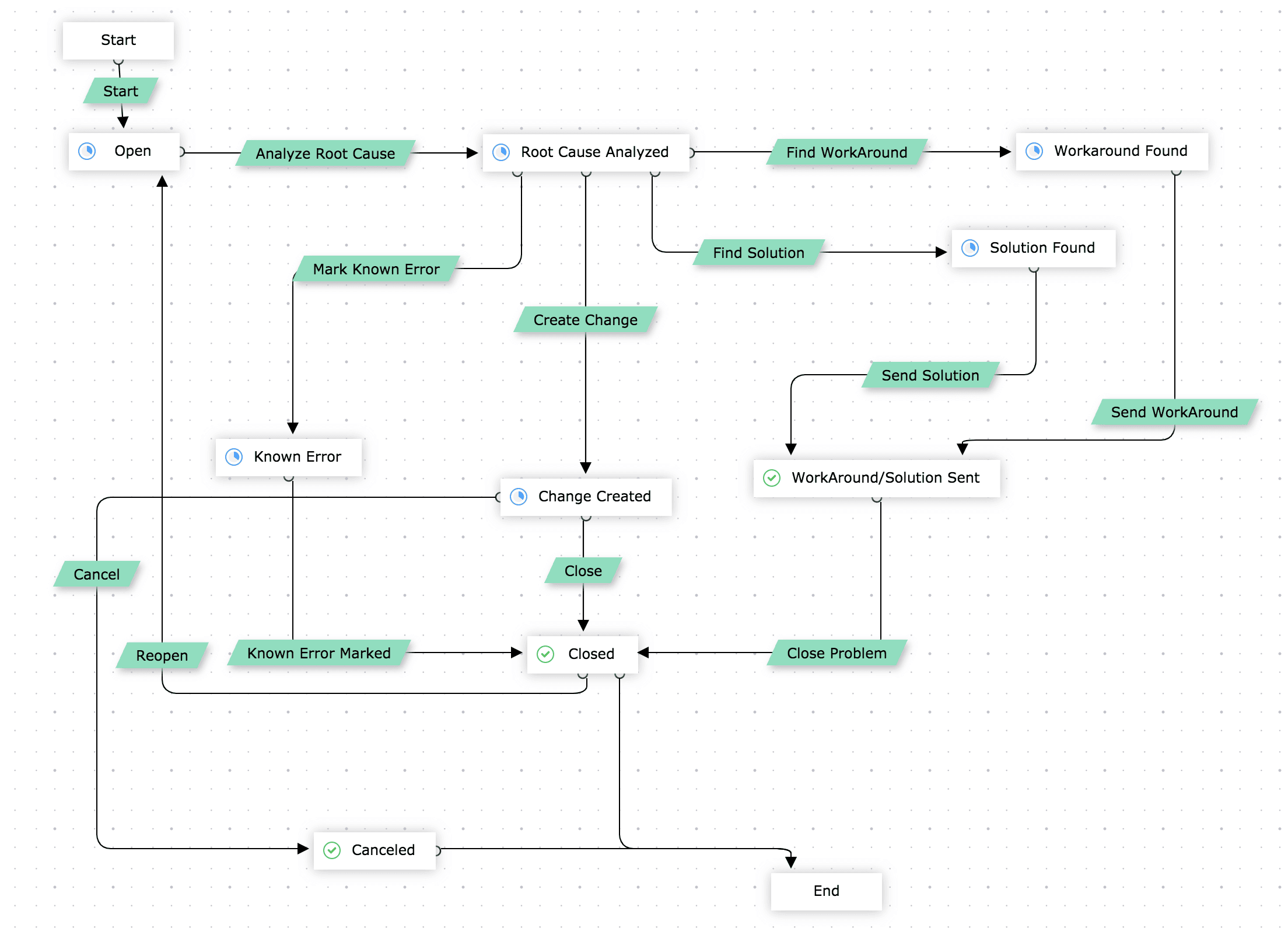Click the Open state's blue clock icon

click(87, 151)
